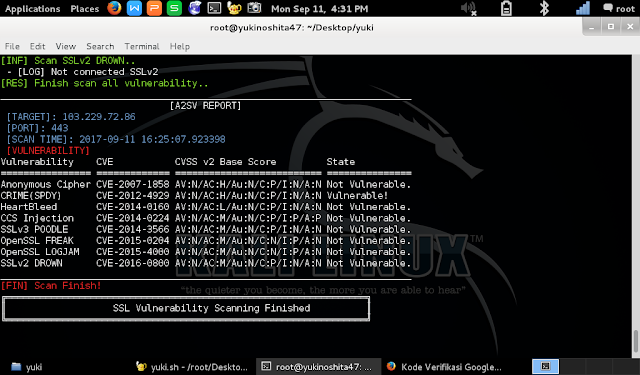Click CVE-2016-0800 in the report
This screenshot has width=640, height=375.
tap(133, 263)
